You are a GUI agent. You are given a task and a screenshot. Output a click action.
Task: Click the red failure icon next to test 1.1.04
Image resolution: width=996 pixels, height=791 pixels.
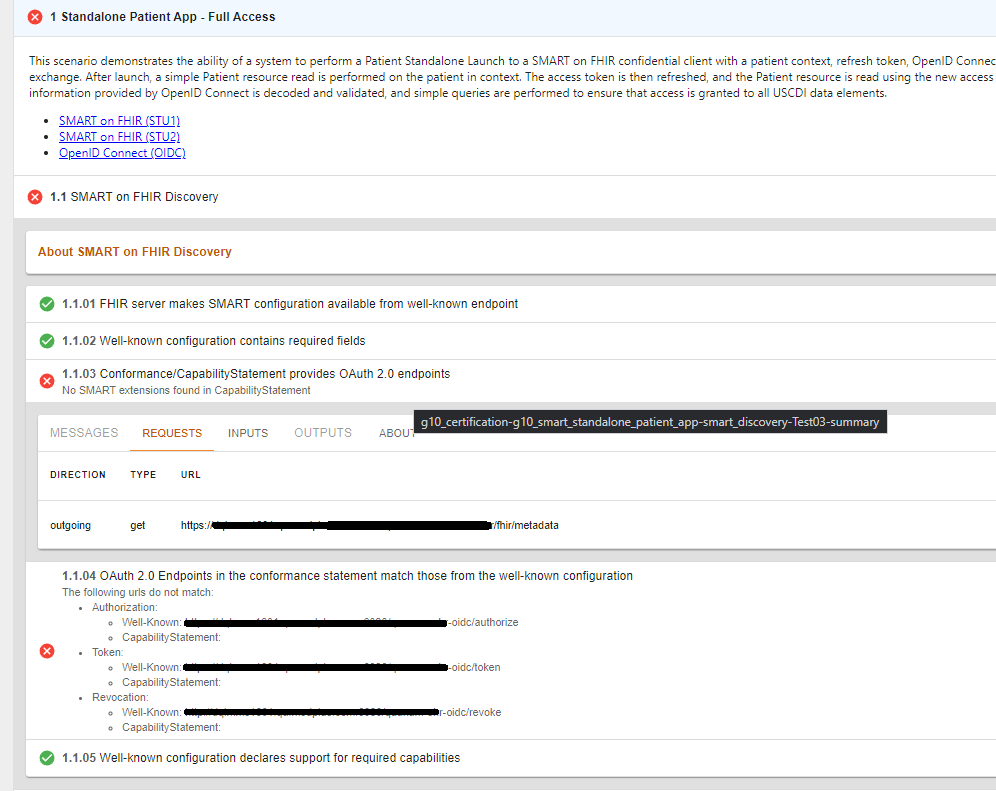click(x=47, y=651)
